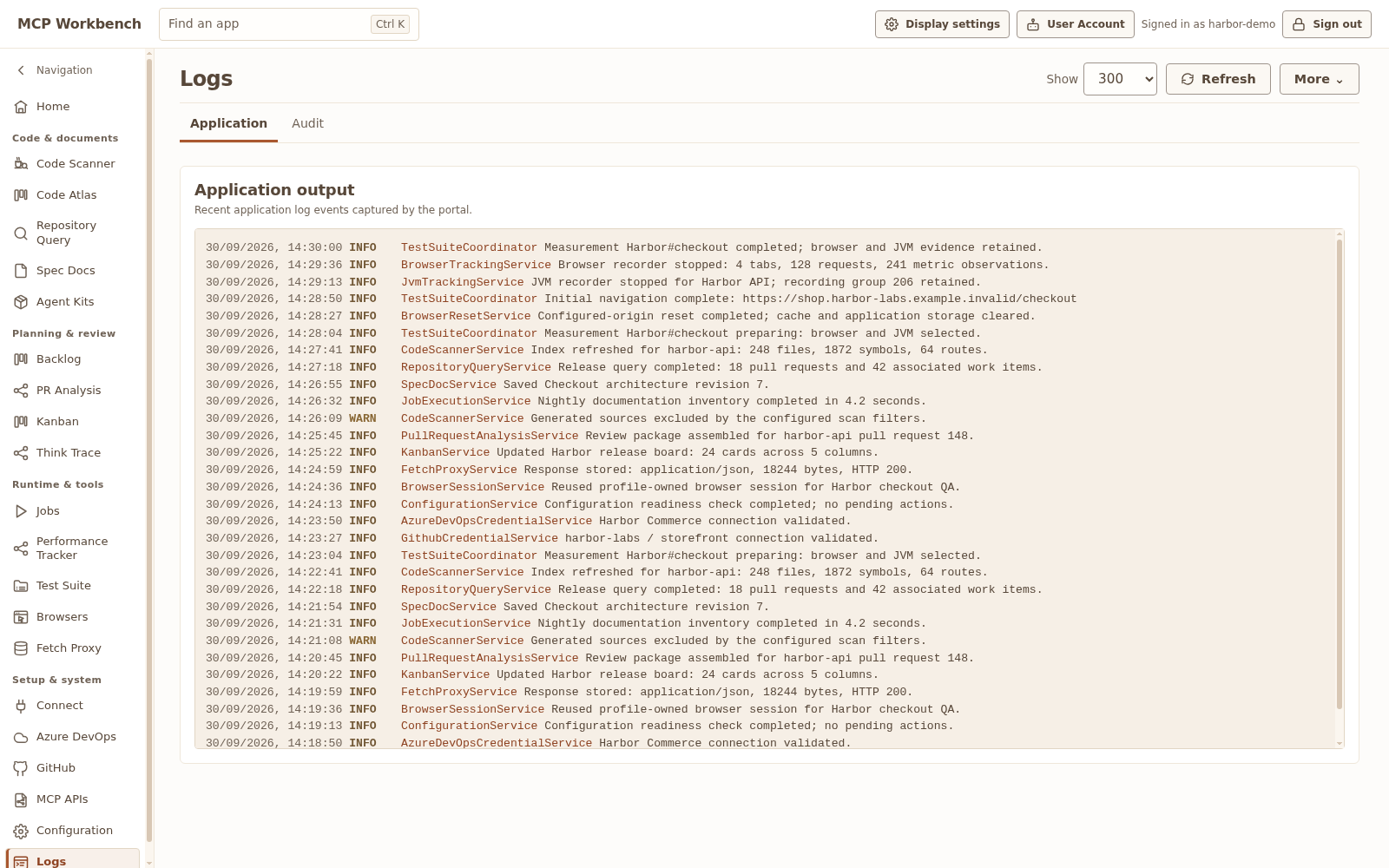Open Agent Kits cube icon
The width and height of the screenshot is (1389, 868).
click(21, 302)
